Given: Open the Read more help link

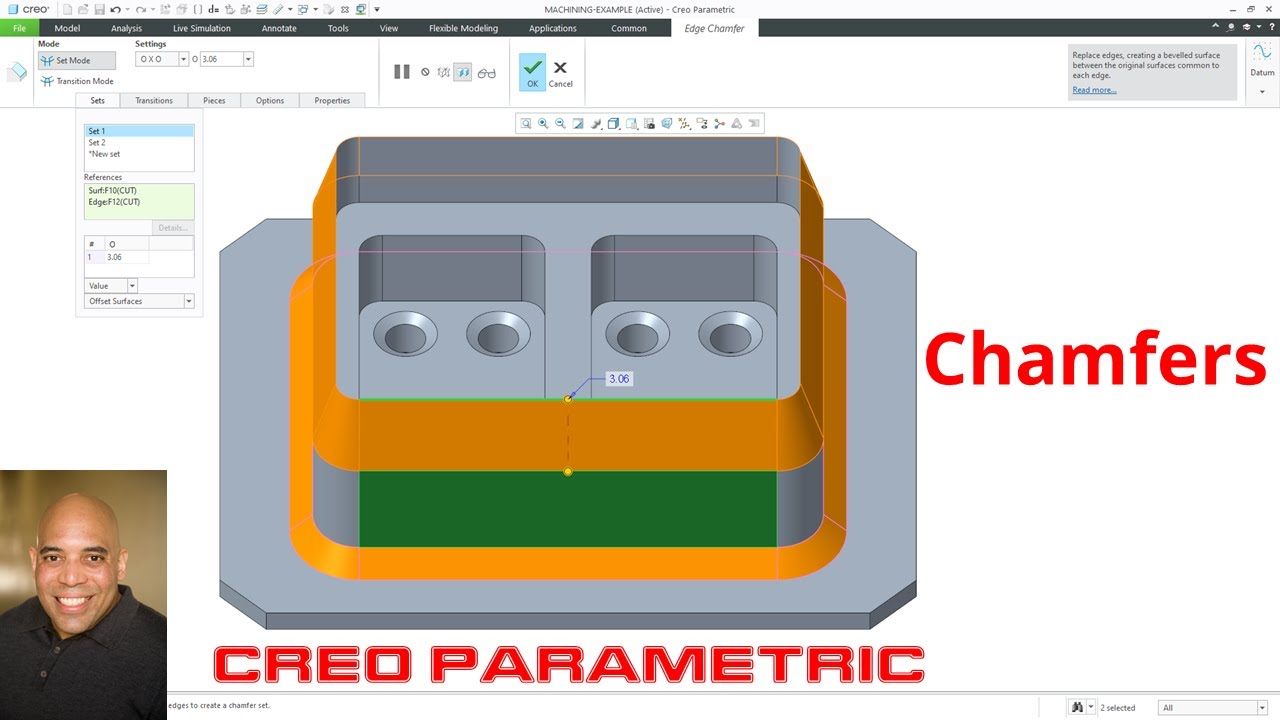Looking at the screenshot, I should click(x=1094, y=90).
